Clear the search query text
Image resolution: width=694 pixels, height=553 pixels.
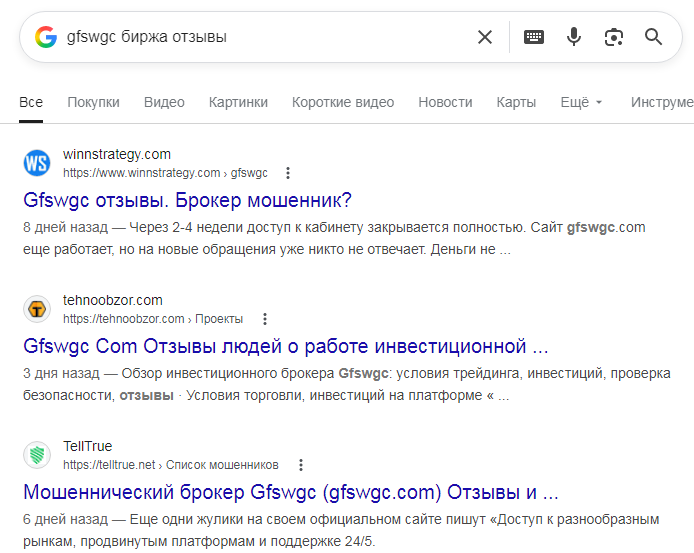(x=485, y=37)
